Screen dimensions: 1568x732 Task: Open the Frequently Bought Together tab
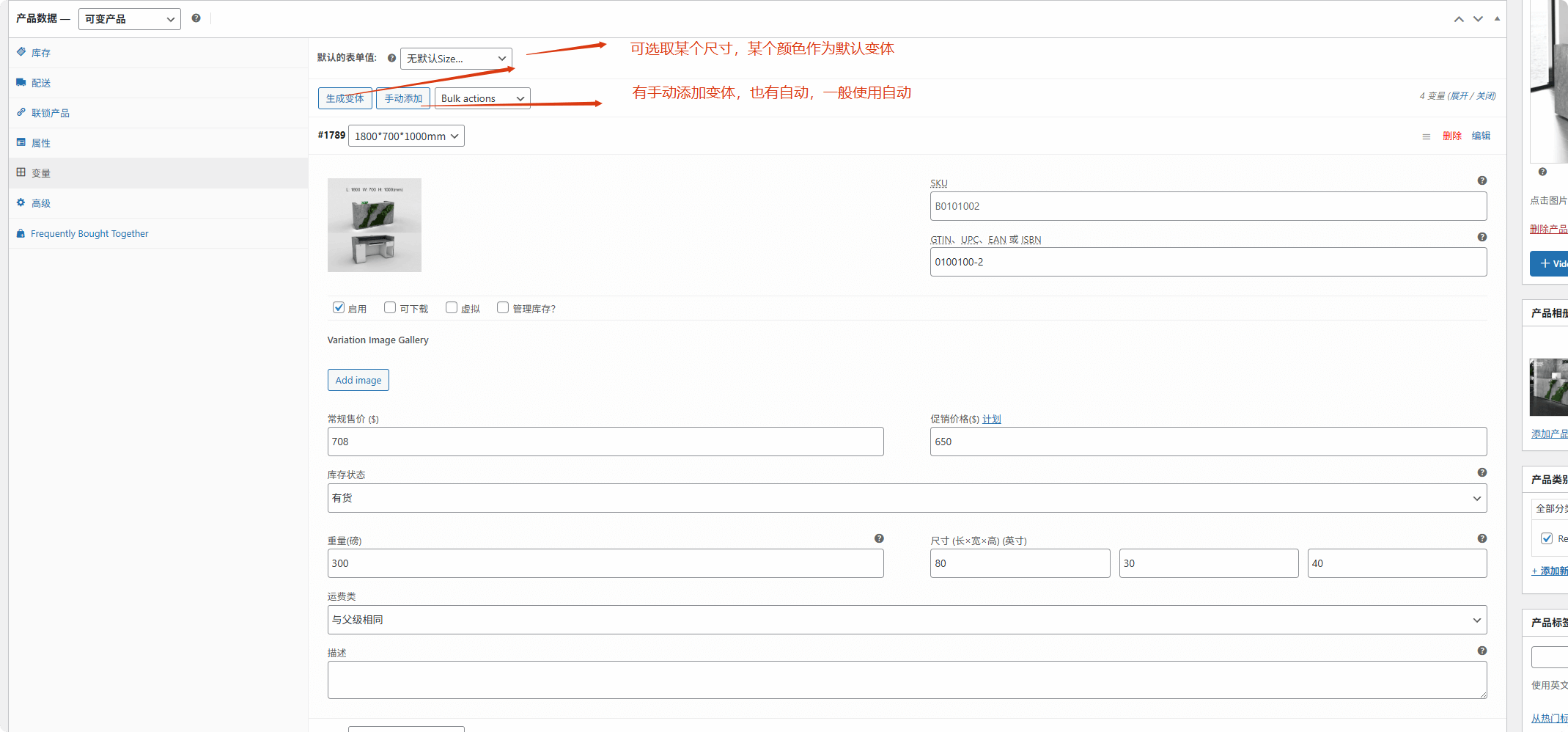click(89, 234)
